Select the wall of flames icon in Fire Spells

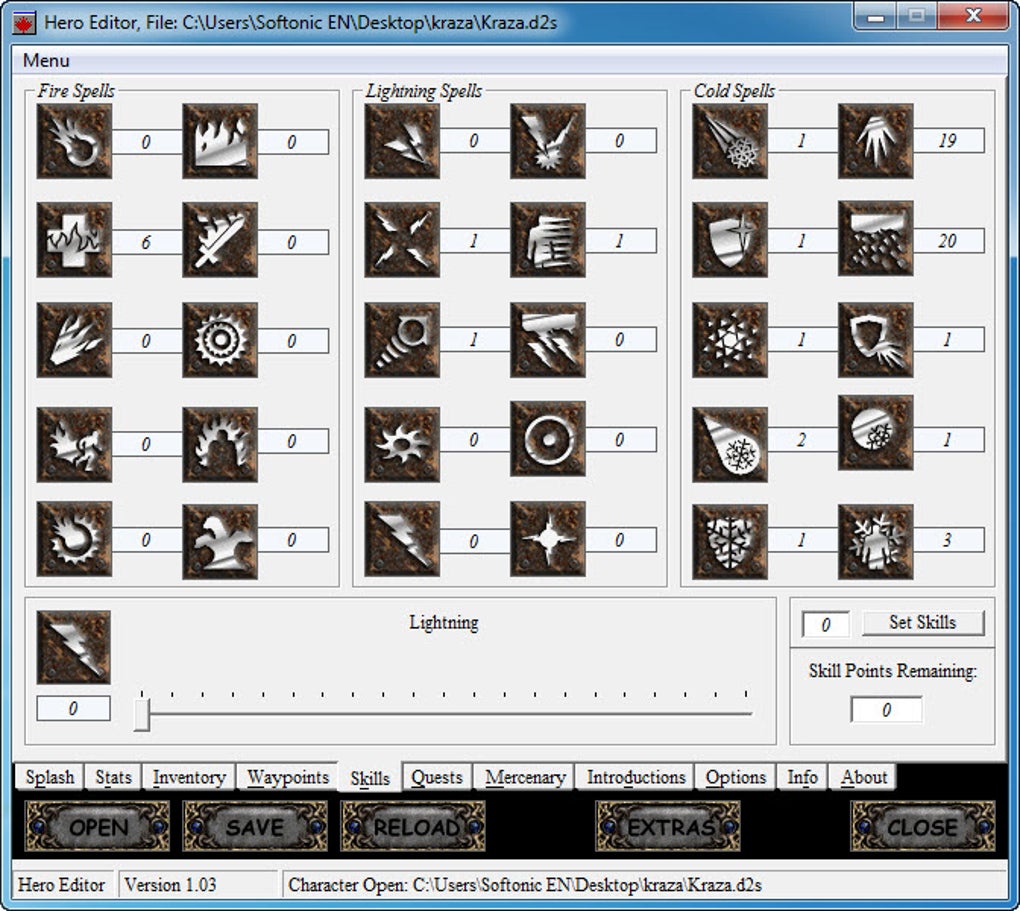coord(220,141)
